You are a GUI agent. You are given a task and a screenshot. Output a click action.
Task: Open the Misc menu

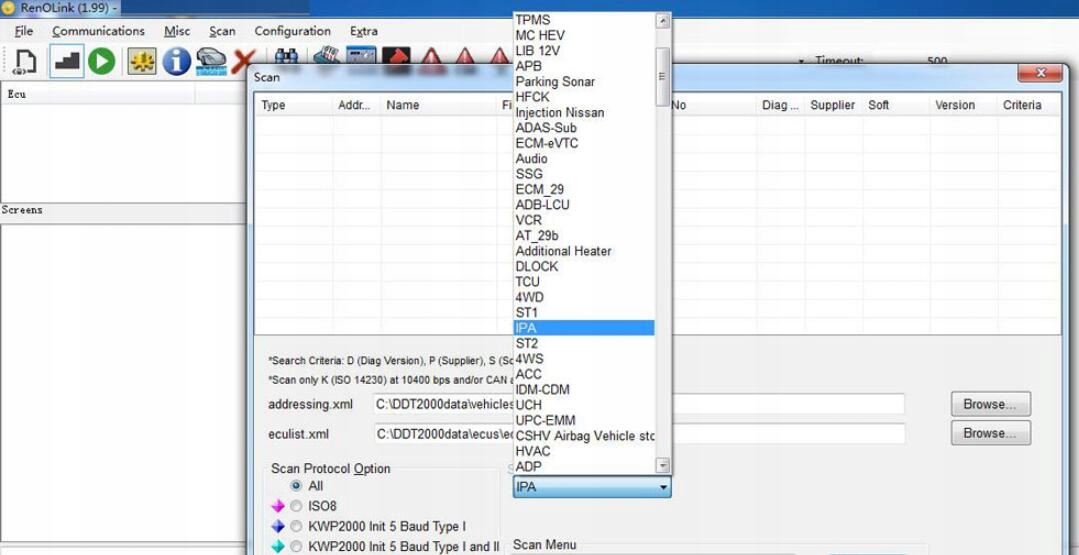tap(177, 31)
